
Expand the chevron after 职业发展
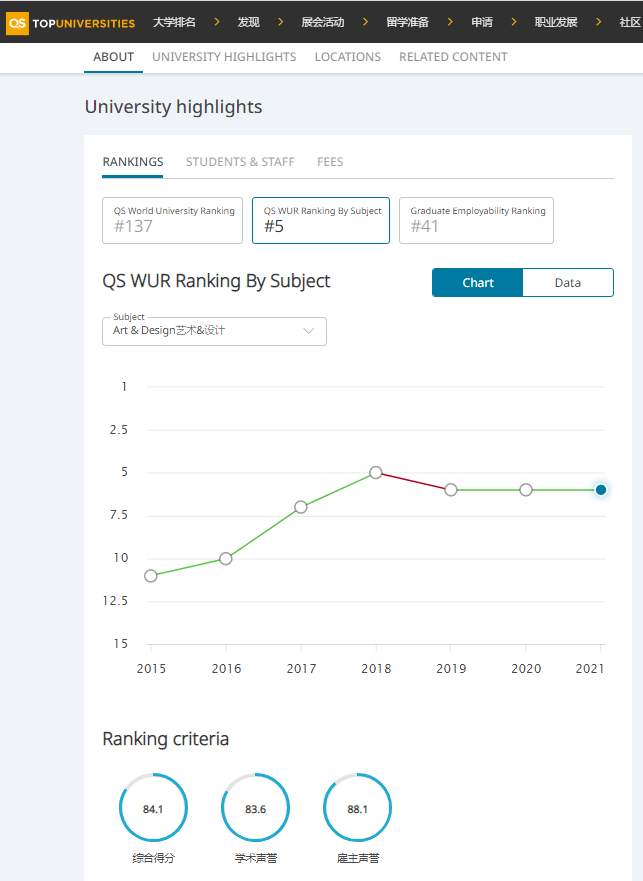pyautogui.click(x=599, y=22)
